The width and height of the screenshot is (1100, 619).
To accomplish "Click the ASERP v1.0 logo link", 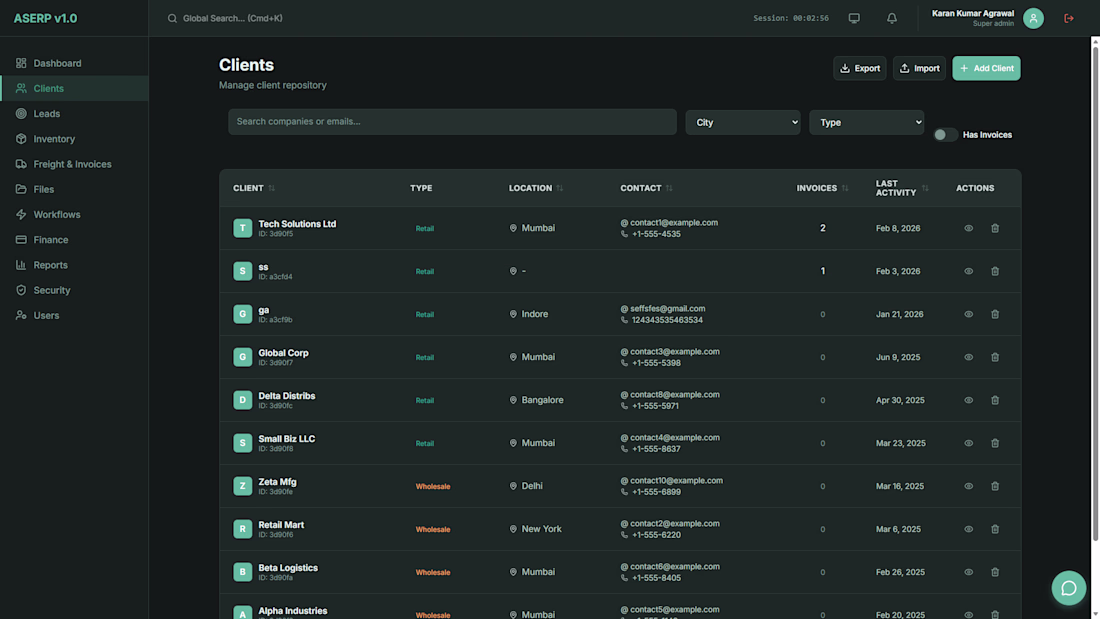I will click(x=46, y=18).
